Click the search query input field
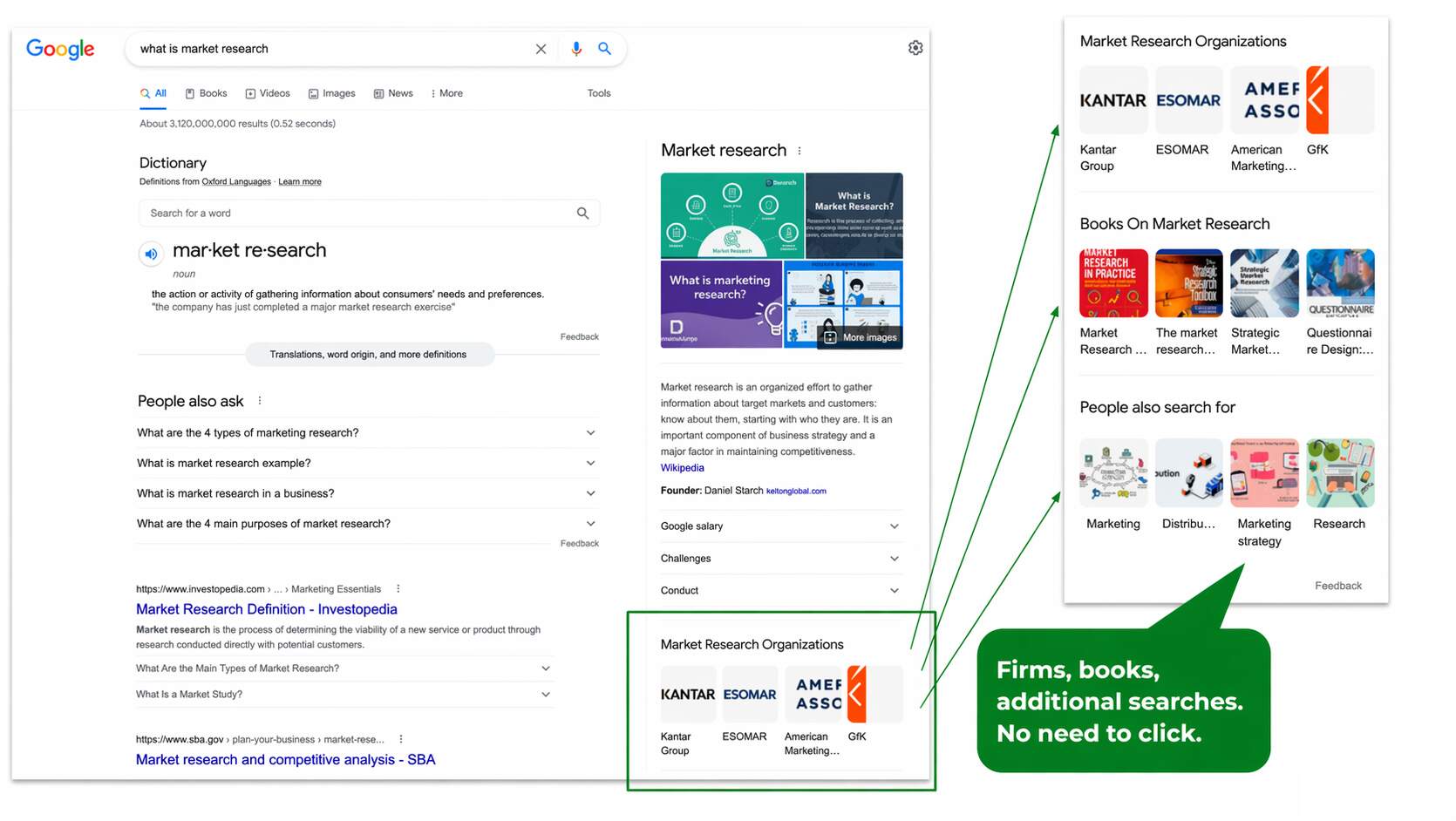 click(x=331, y=49)
